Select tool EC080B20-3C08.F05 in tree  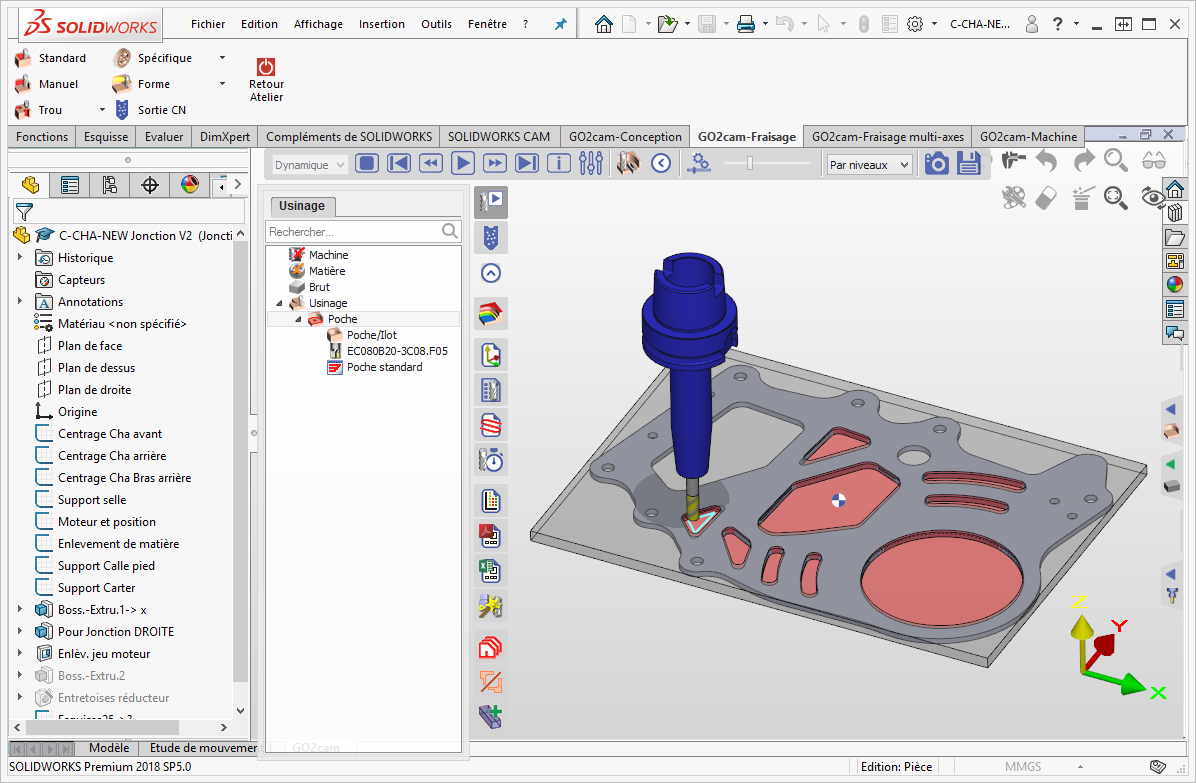397,351
